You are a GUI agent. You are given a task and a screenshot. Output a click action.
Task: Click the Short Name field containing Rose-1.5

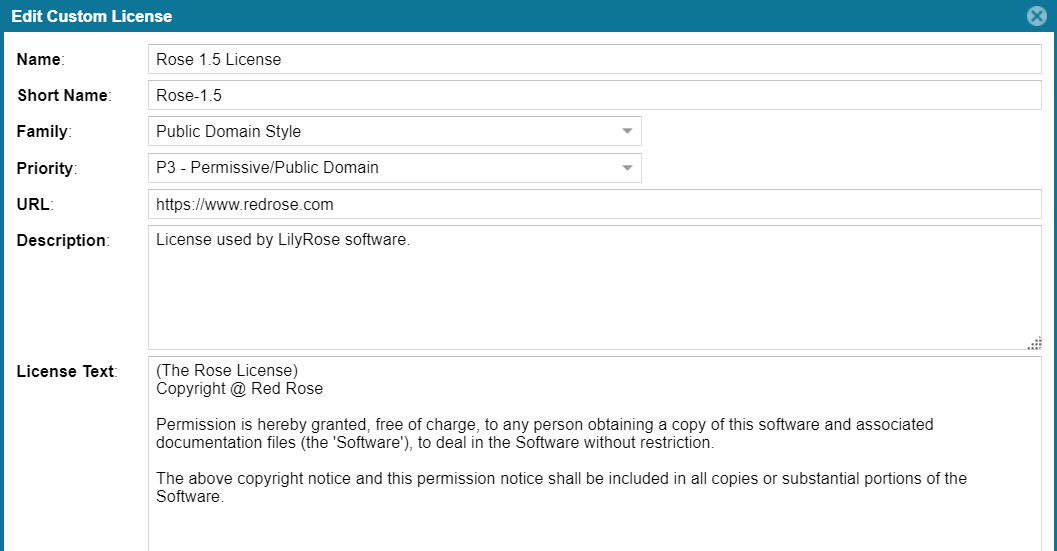point(594,95)
